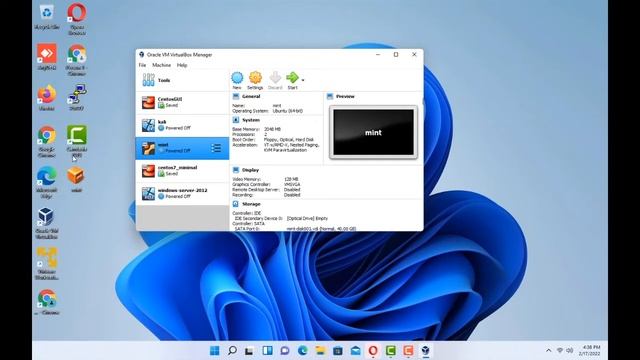Open Widgets on the taskbar

[267, 350]
